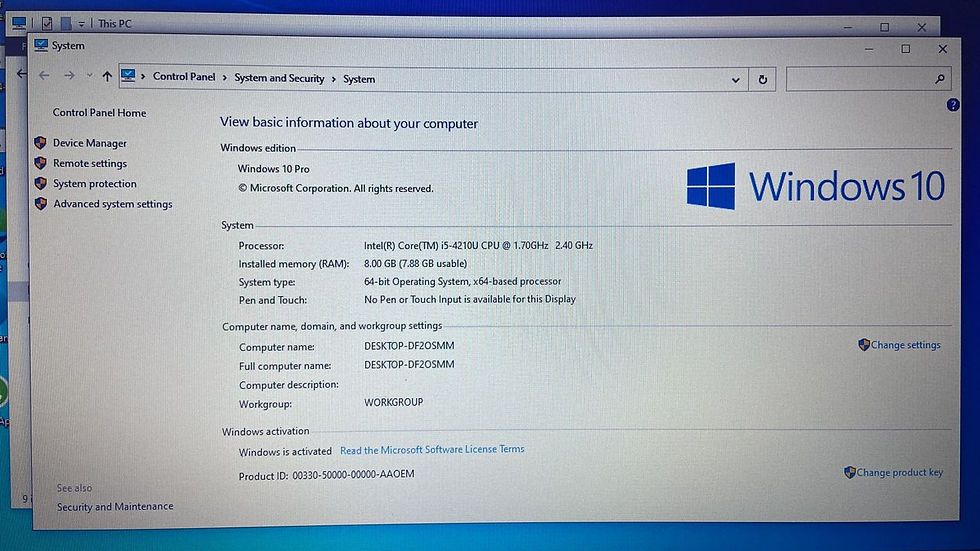
Task: Open Remote settings link
Action: (x=89, y=163)
